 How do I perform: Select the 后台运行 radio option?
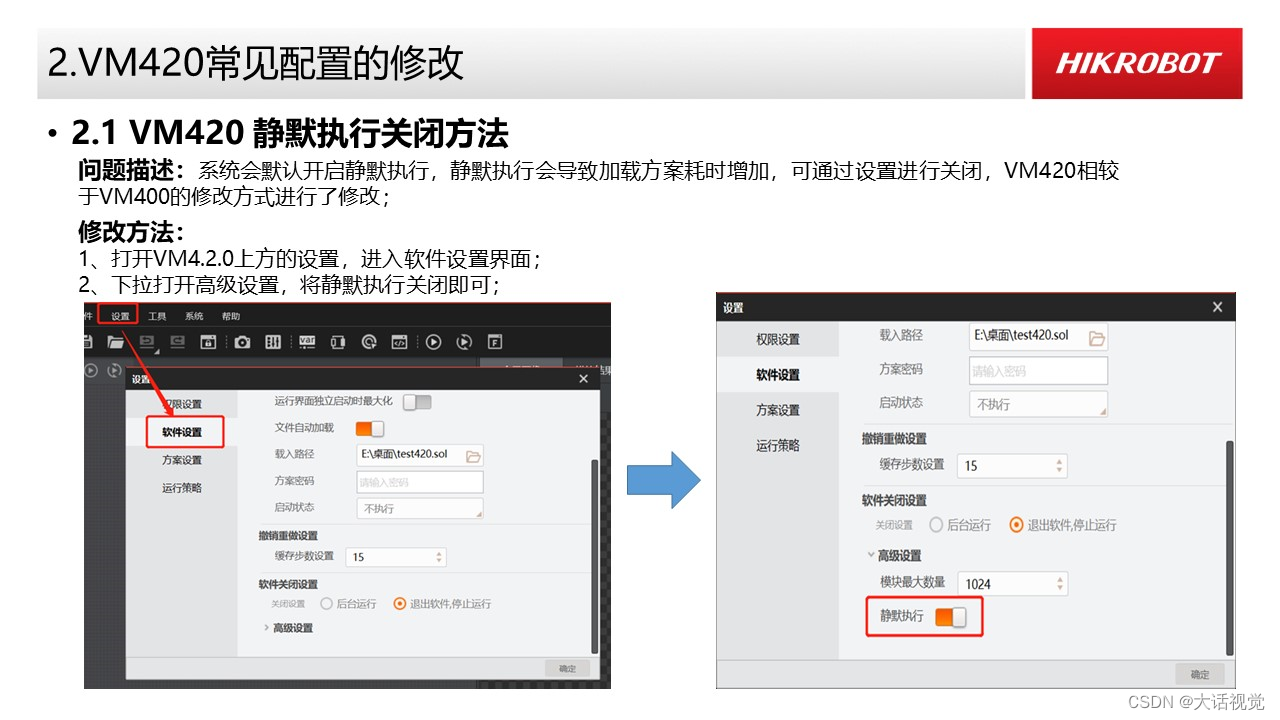(x=936, y=524)
